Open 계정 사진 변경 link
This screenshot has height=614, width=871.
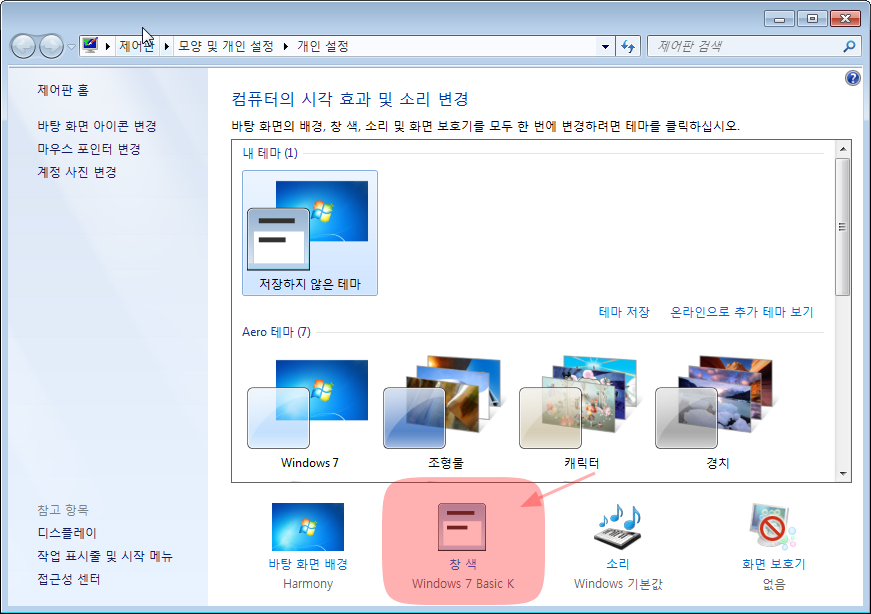[x=77, y=172]
